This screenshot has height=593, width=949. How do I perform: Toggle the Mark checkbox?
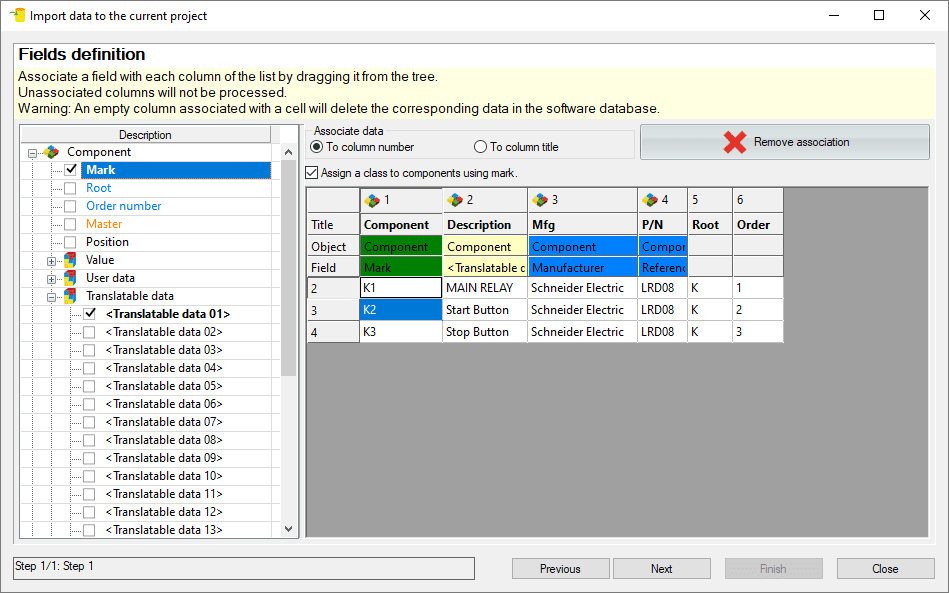pyautogui.click(x=71, y=170)
